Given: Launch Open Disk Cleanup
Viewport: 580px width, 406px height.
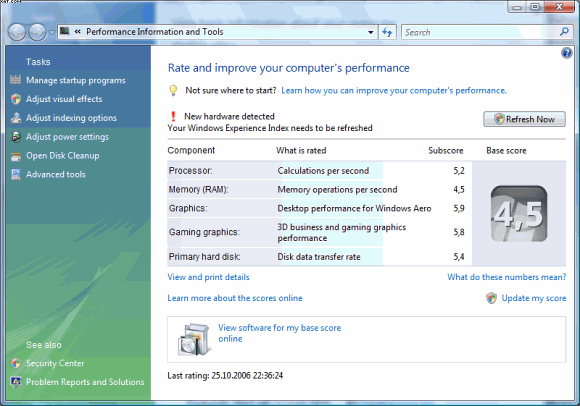Looking at the screenshot, I should [63, 156].
